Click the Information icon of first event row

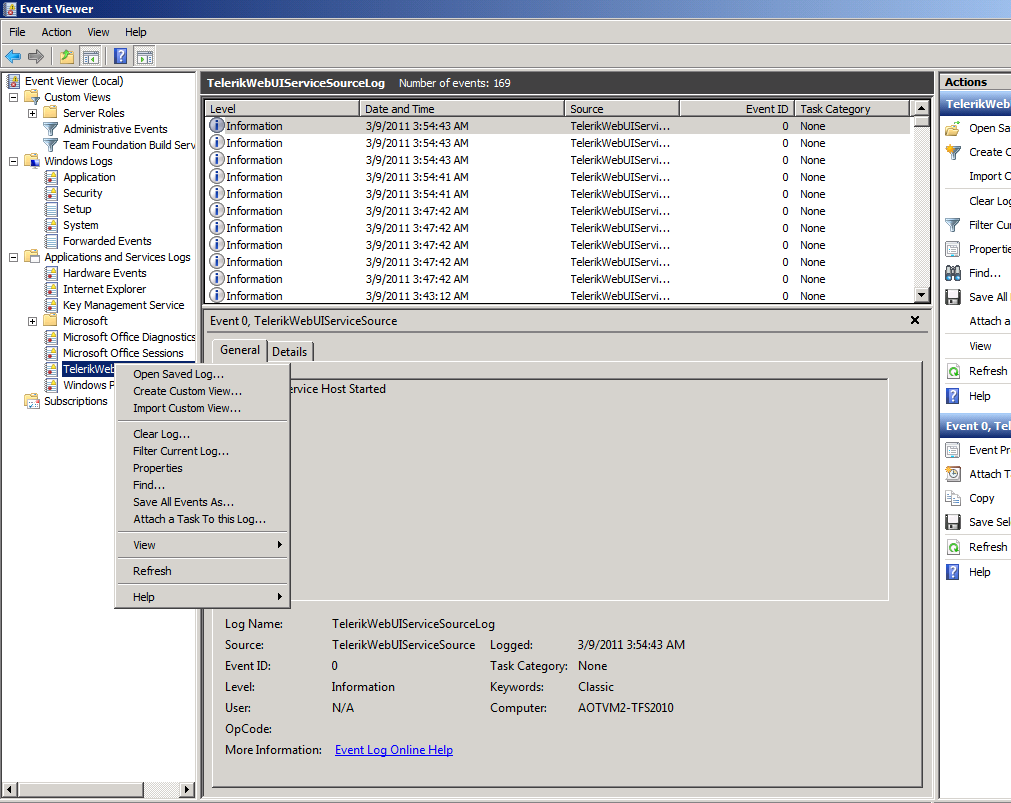tap(217, 126)
